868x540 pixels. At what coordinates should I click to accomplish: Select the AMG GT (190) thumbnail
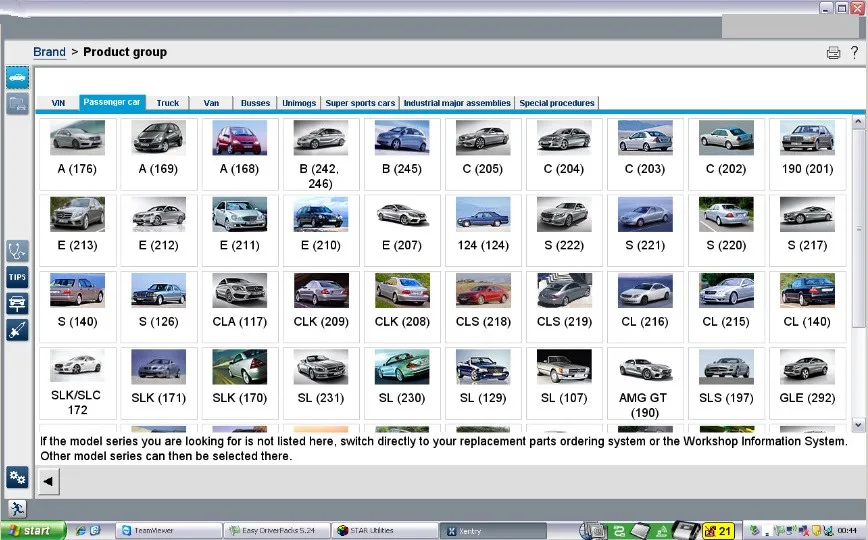coord(645,383)
